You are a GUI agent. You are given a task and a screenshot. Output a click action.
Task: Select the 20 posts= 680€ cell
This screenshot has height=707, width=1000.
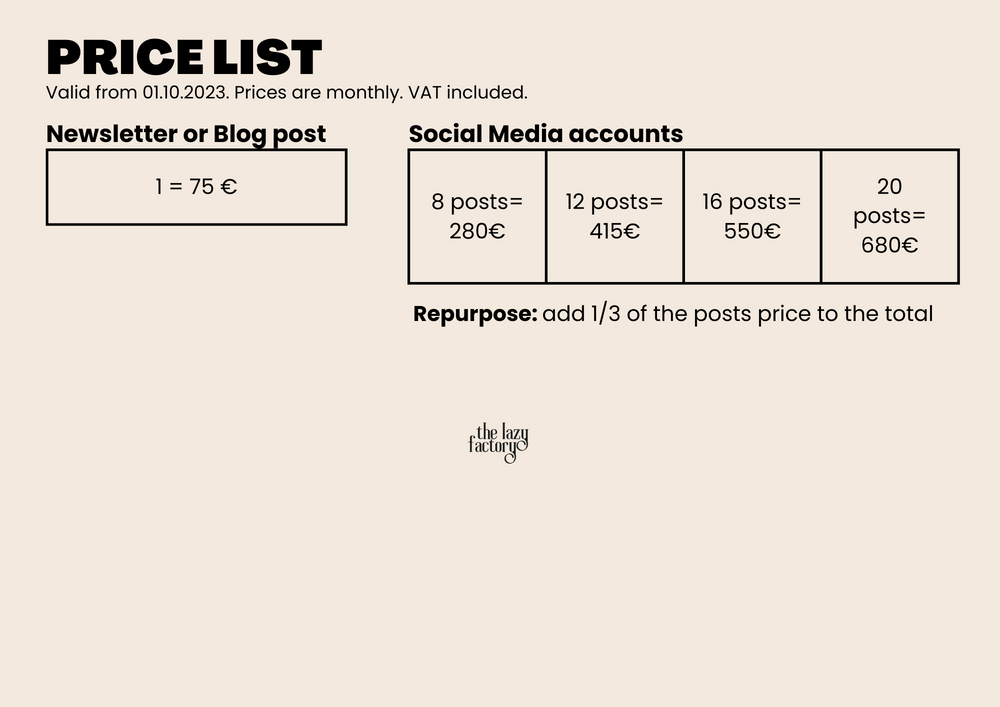890,217
